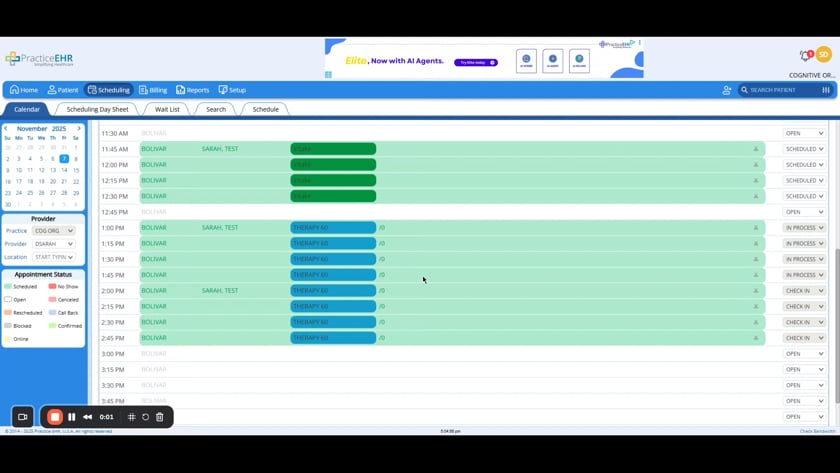Select November 7 in mini calendar
Viewport: 840px width, 473px height.
[64, 159]
